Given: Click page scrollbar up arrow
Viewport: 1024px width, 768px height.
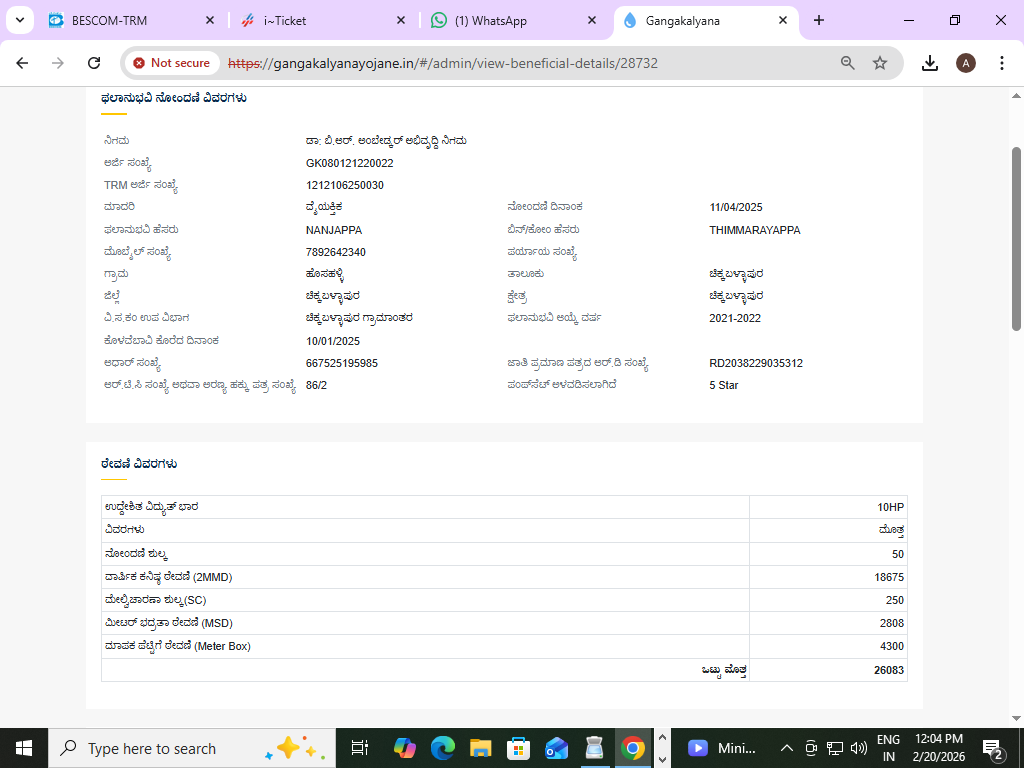Looking at the screenshot, I should (x=1016, y=97).
